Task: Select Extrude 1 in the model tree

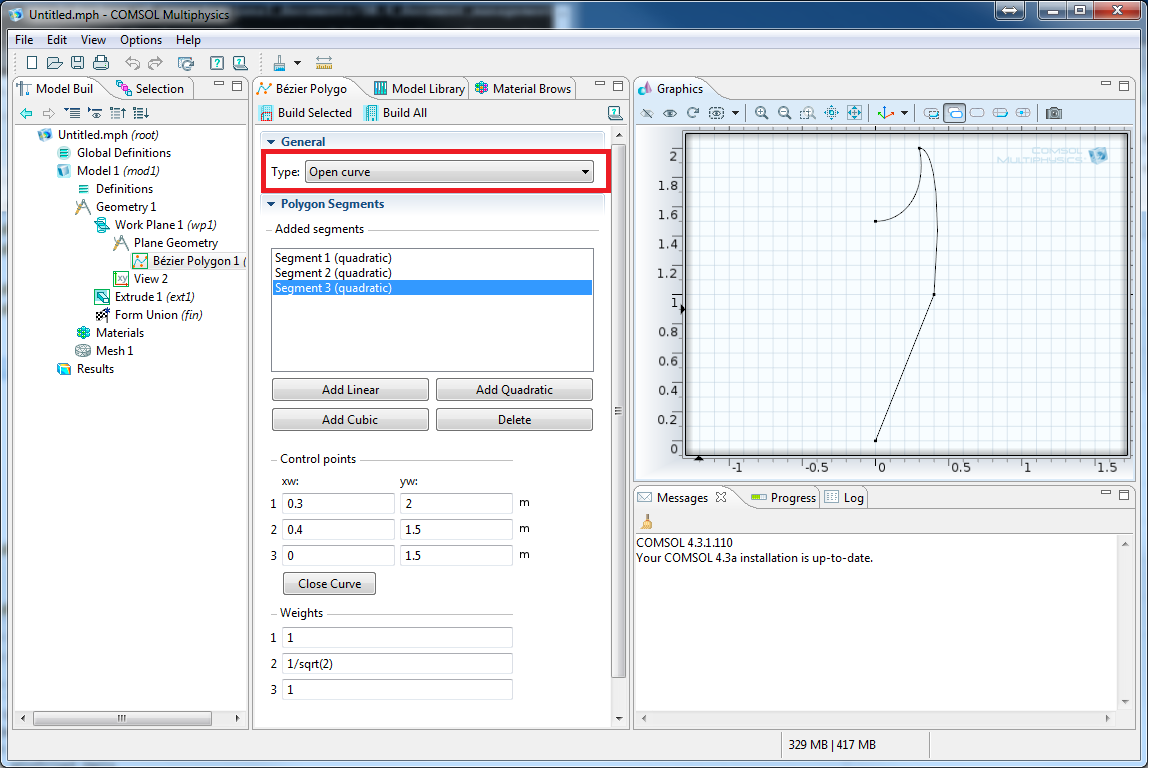Action: click(137, 297)
